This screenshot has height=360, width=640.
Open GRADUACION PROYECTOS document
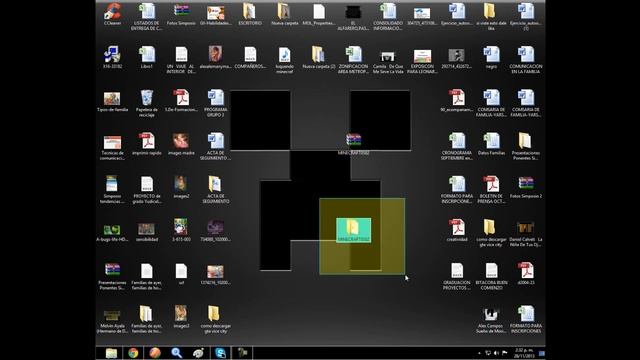pyautogui.click(x=457, y=276)
